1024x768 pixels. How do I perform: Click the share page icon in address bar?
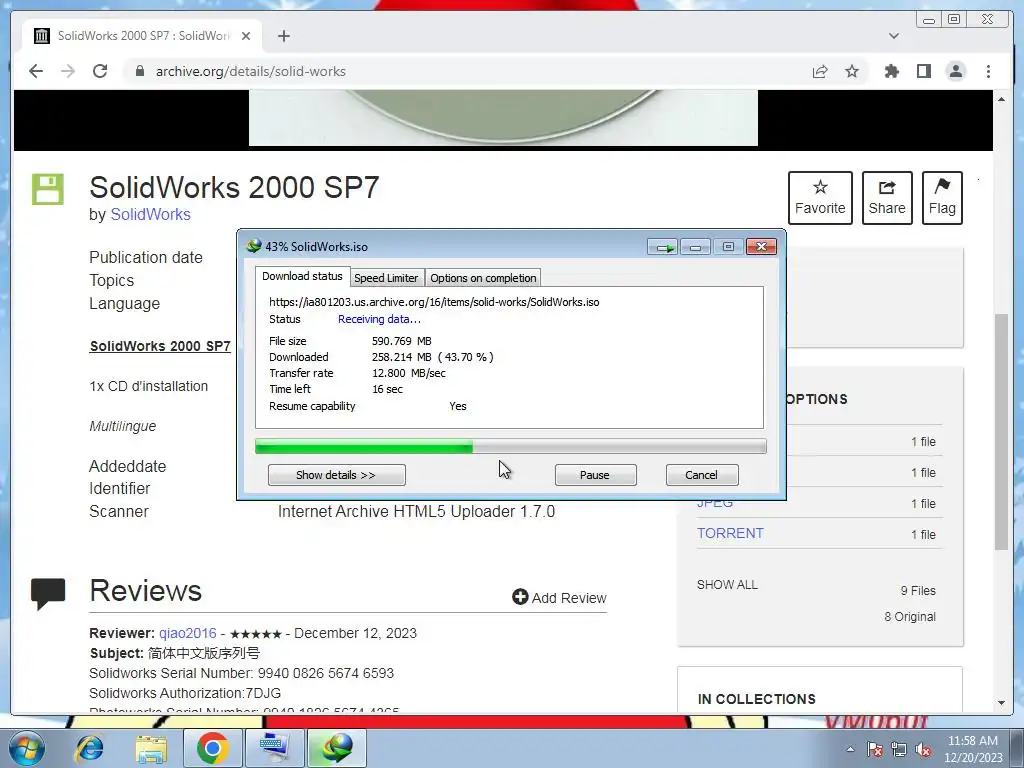(x=820, y=71)
